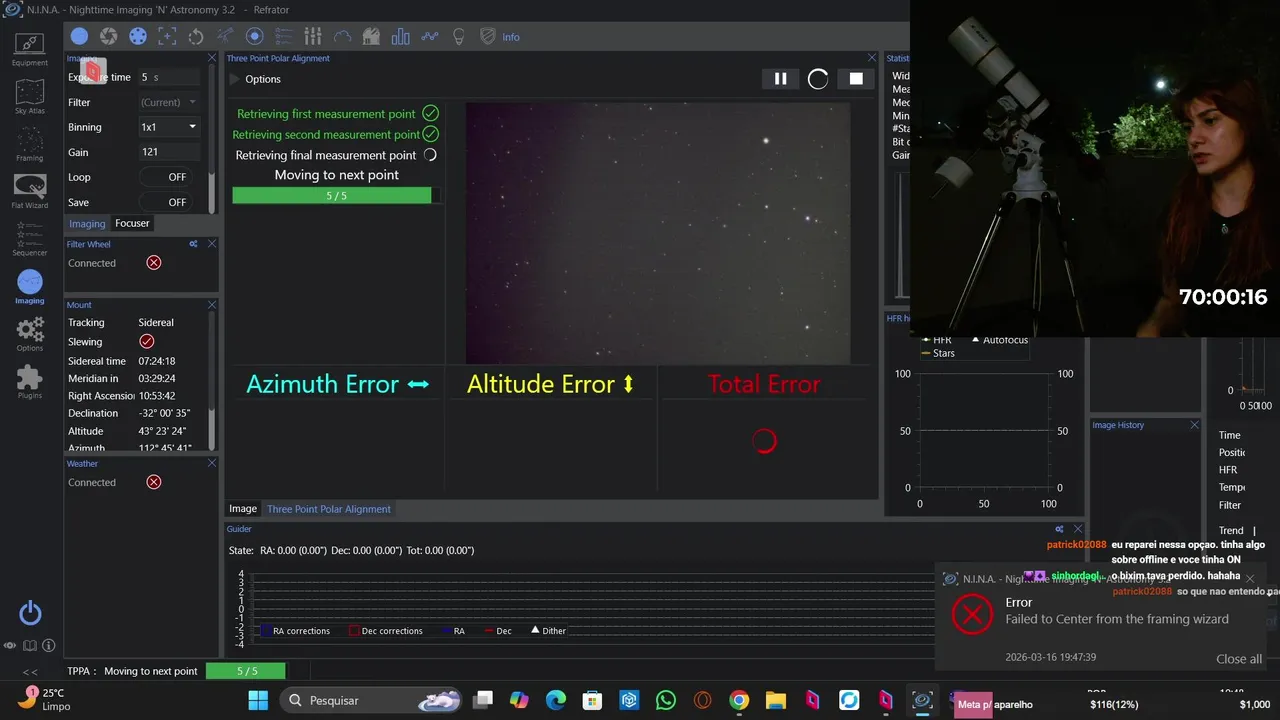
Task: Toggle the statistics bar-chart panel icon
Action: (x=401, y=36)
